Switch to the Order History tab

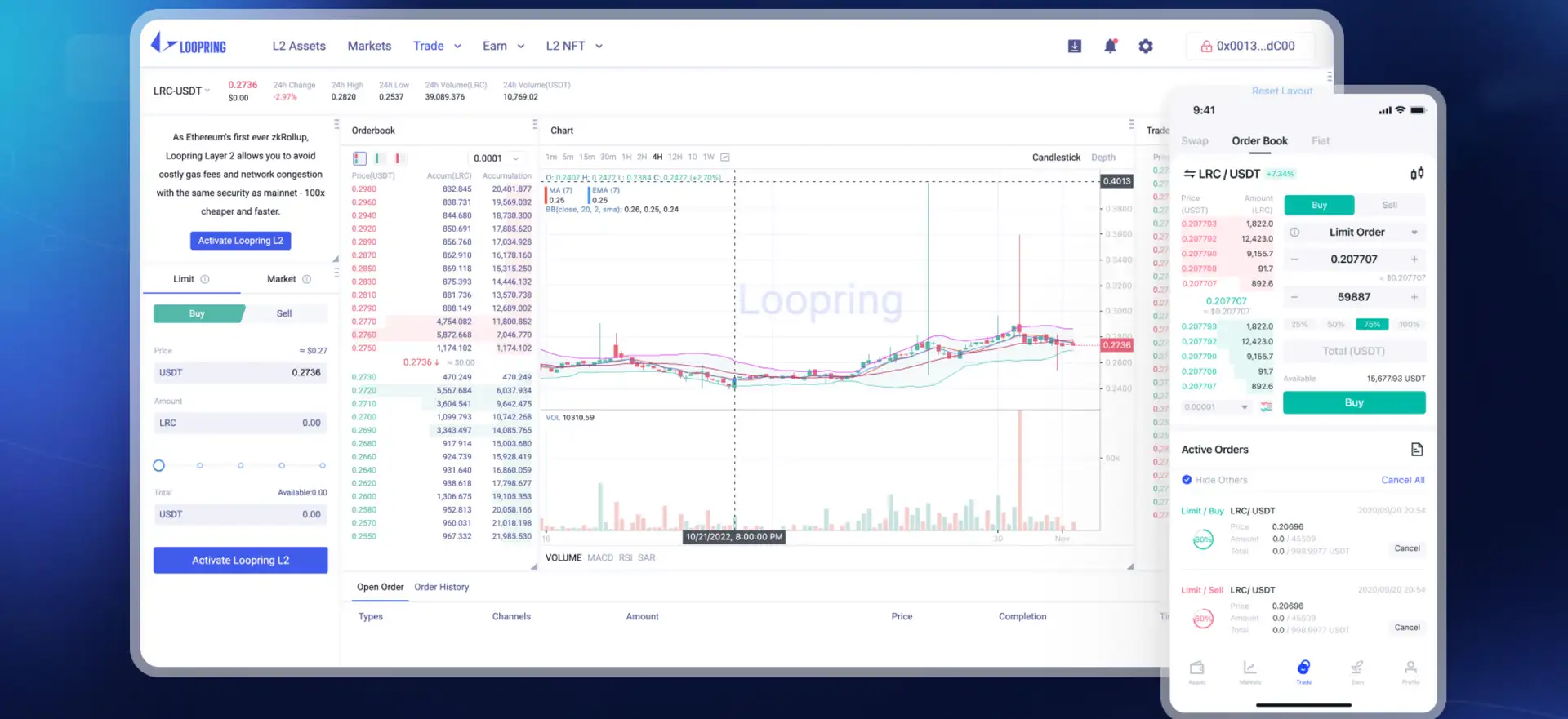441,587
